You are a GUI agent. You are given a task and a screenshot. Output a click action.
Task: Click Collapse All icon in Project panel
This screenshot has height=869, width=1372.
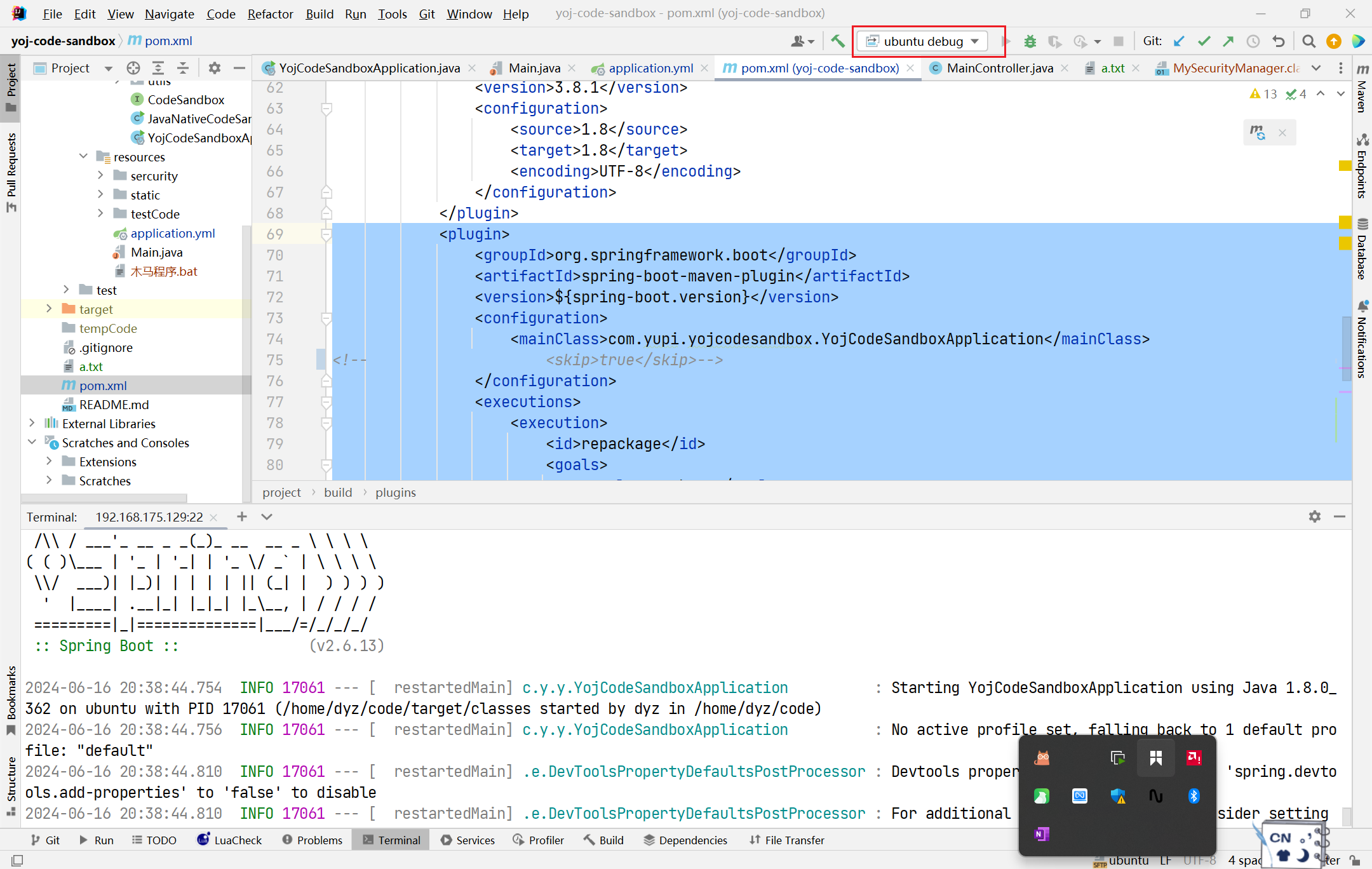point(183,68)
